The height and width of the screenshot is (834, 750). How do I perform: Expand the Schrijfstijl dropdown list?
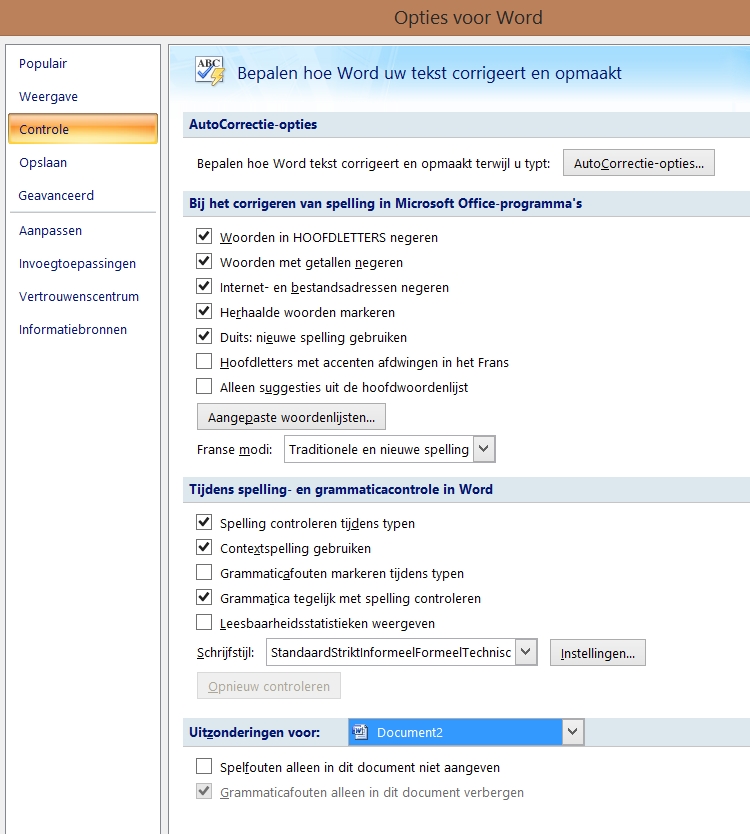pyautogui.click(x=528, y=653)
